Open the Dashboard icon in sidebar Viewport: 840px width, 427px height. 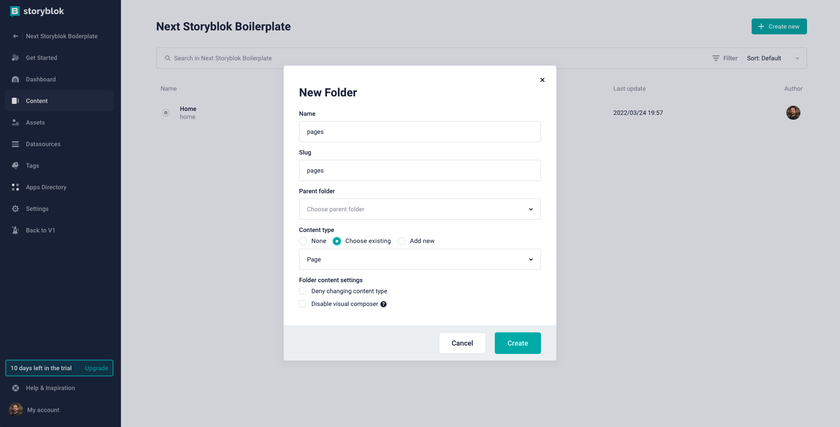click(x=15, y=79)
